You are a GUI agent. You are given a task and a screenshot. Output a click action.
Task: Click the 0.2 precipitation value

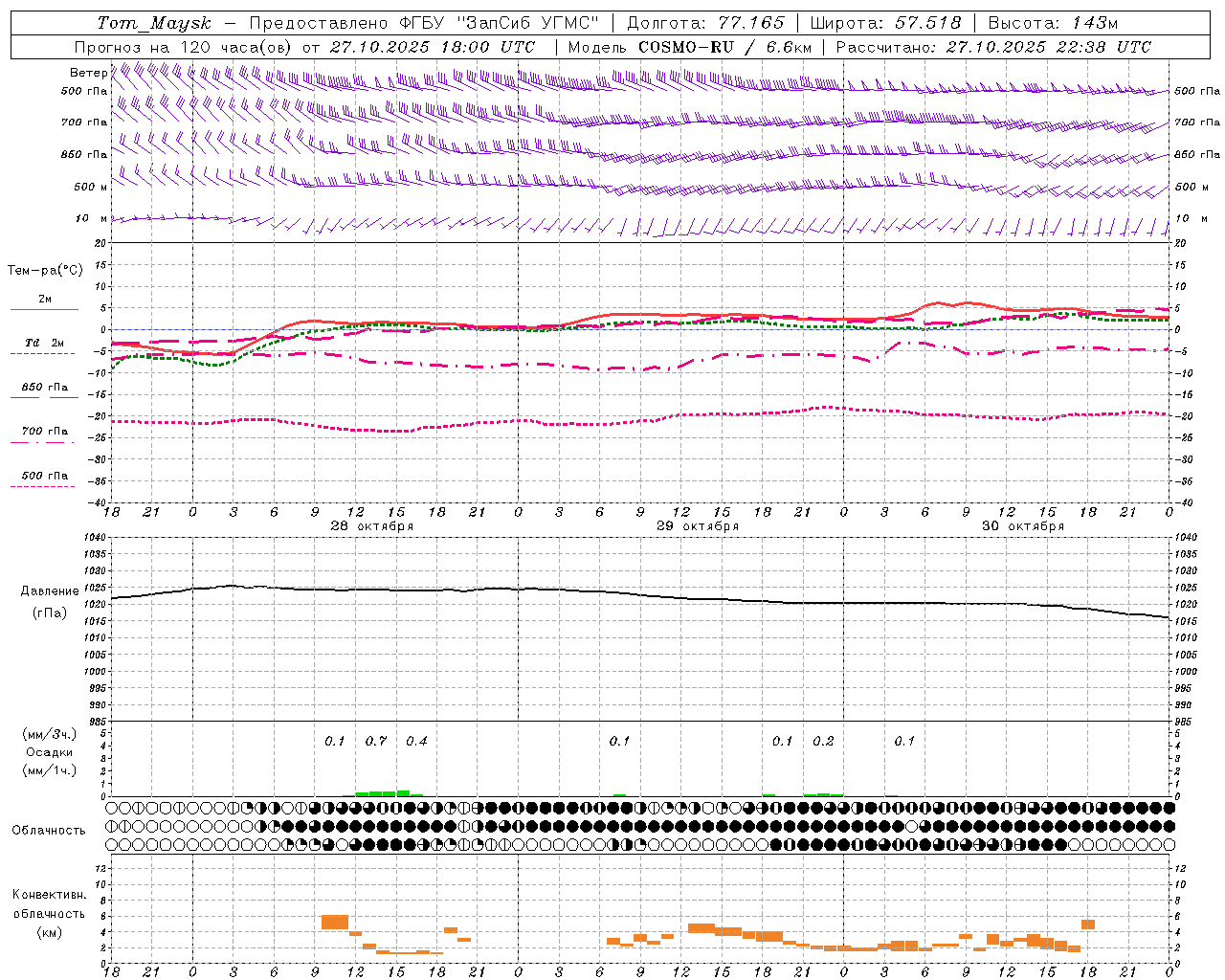pyautogui.click(x=823, y=741)
